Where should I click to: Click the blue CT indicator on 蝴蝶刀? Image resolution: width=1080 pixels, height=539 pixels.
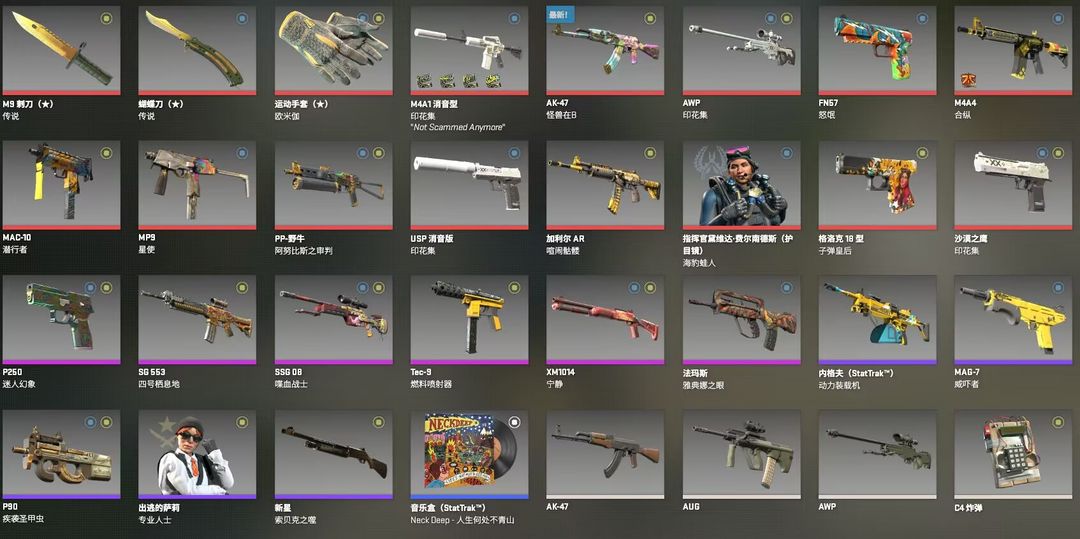[x=242, y=18]
